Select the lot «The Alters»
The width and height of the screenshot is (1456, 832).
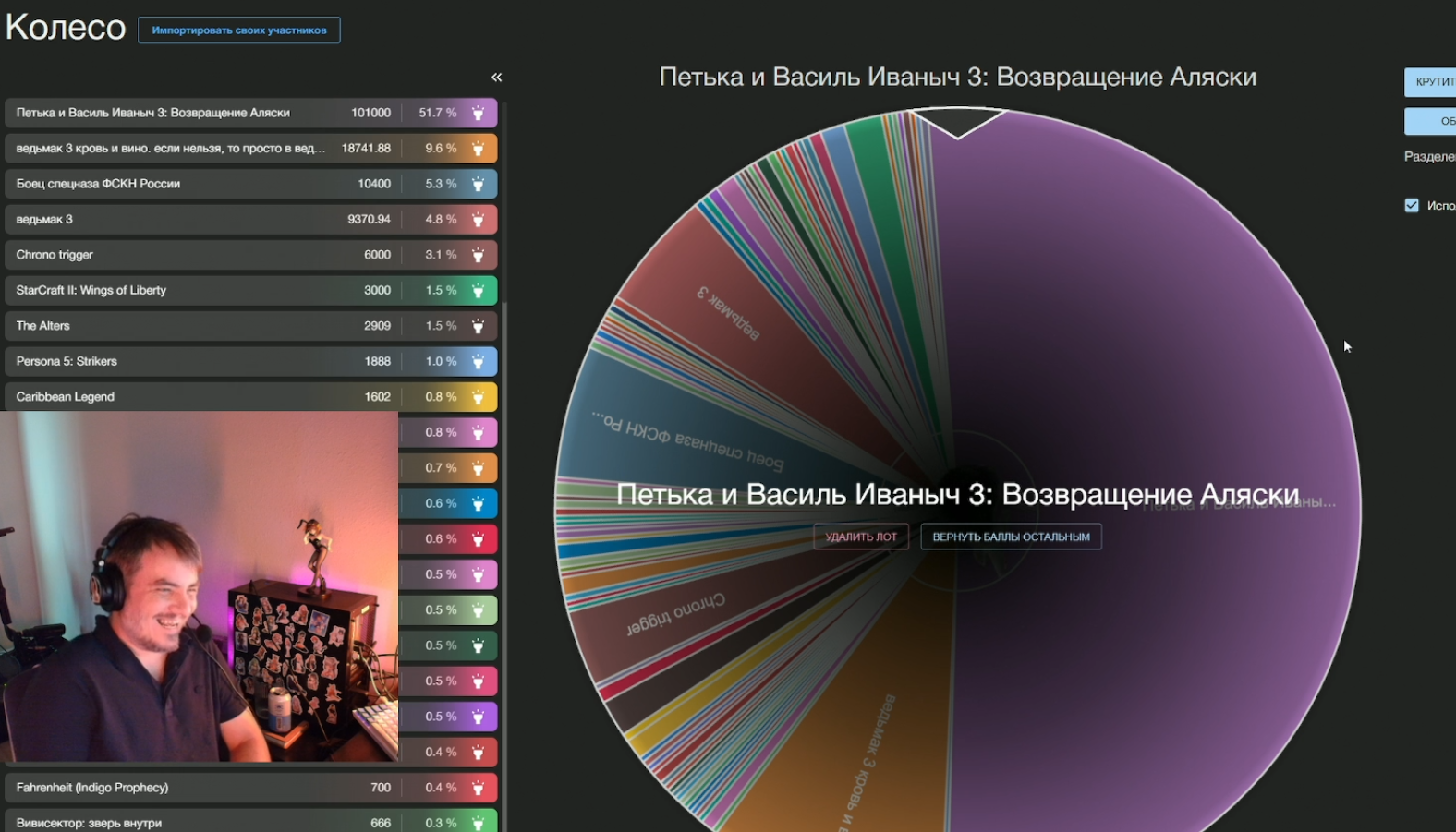click(42, 326)
